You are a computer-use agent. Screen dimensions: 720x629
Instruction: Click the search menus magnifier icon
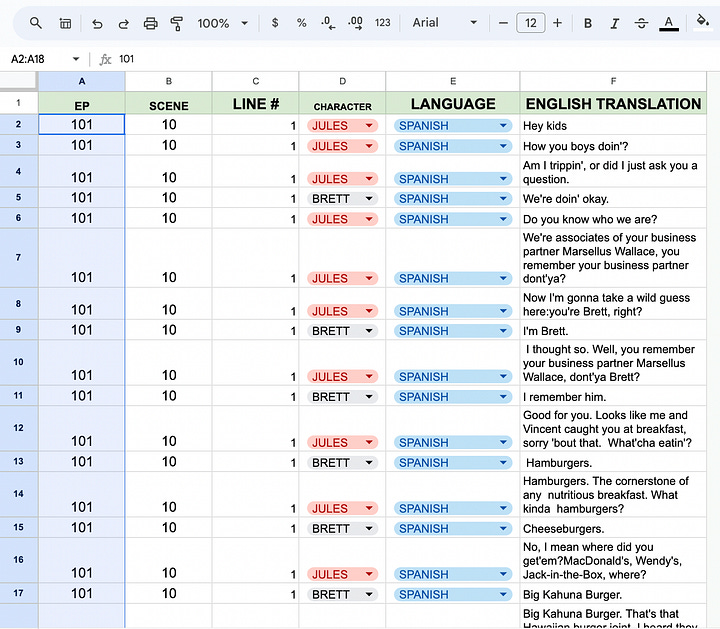36,23
